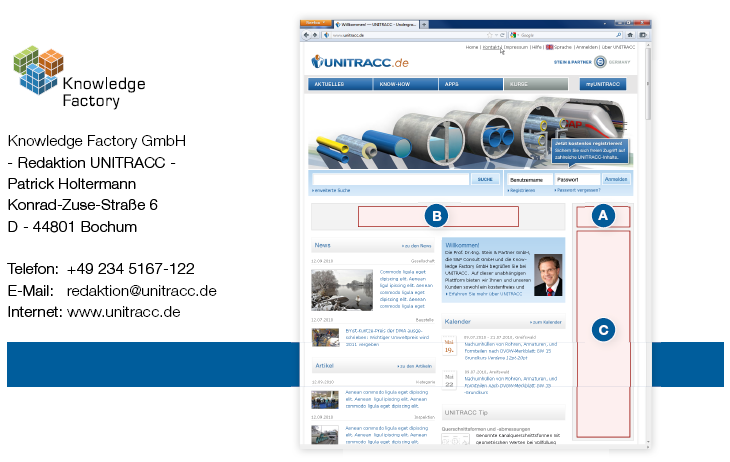The width and height of the screenshot is (730, 462).
Task: Click the Anmelden login button
Action: (x=616, y=179)
